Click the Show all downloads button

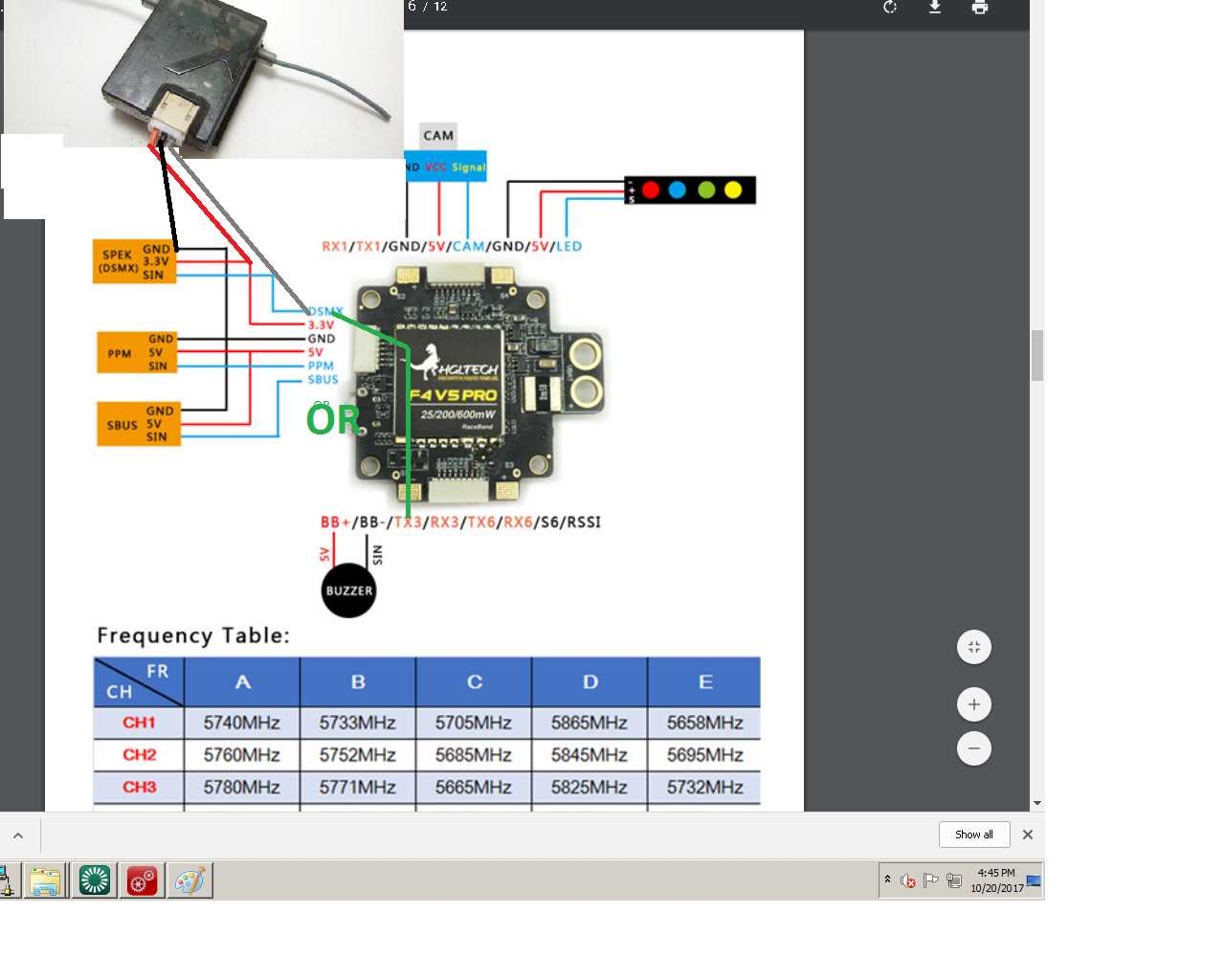tap(974, 835)
